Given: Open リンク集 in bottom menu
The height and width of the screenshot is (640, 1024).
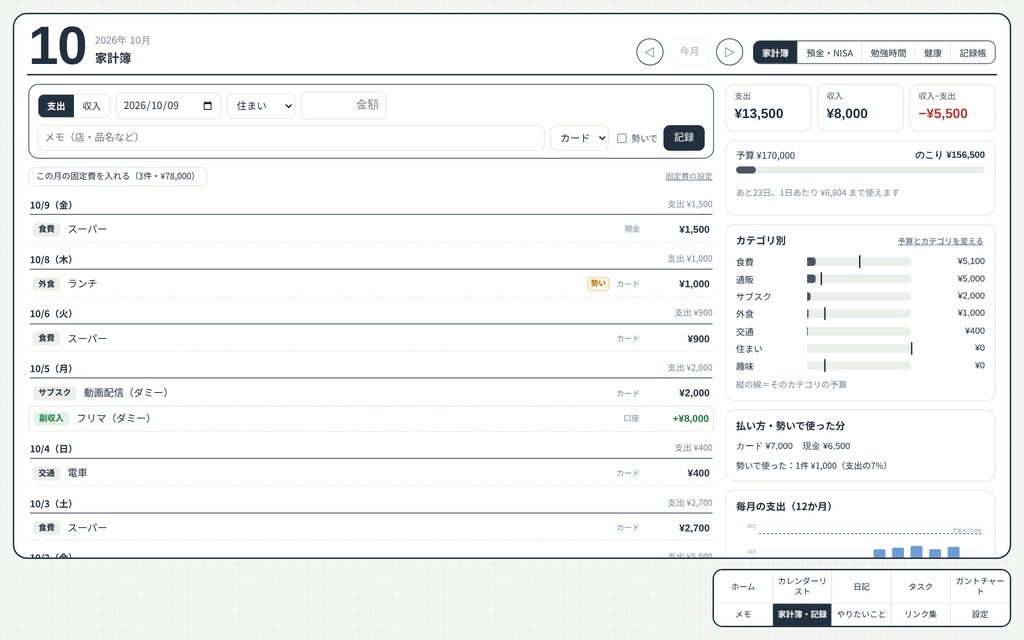Looking at the screenshot, I should point(920,615).
